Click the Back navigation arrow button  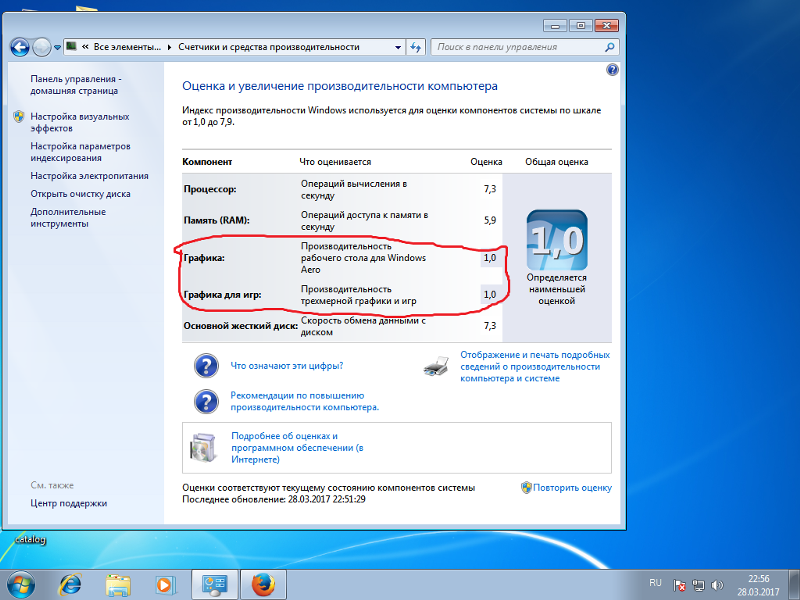[x=20, y=47]
